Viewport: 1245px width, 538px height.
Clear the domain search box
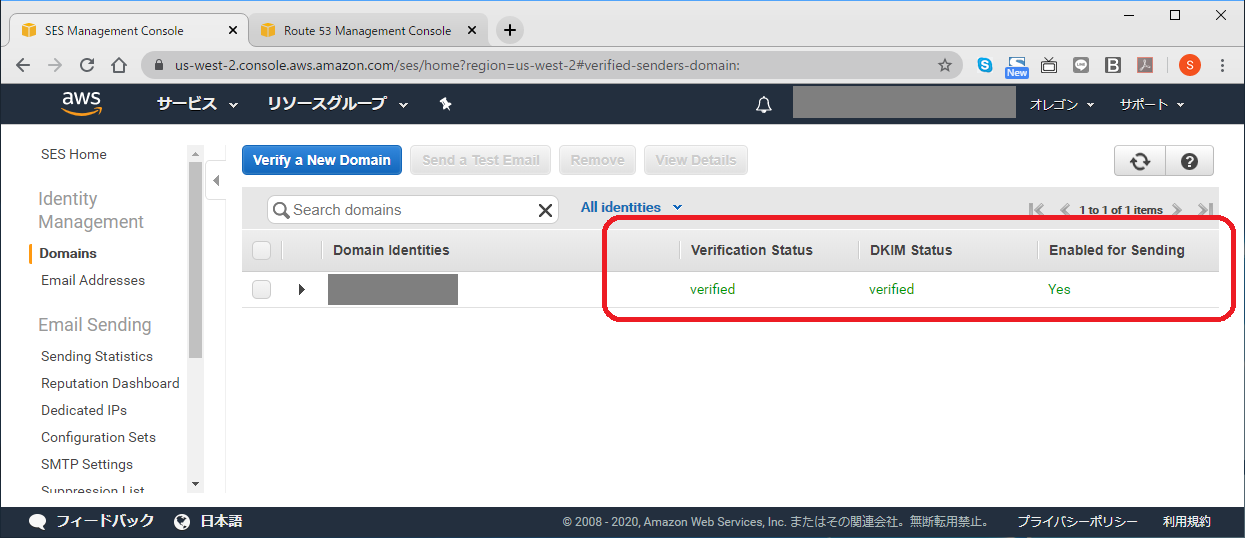pyautogui.click(x=545, y=210)
